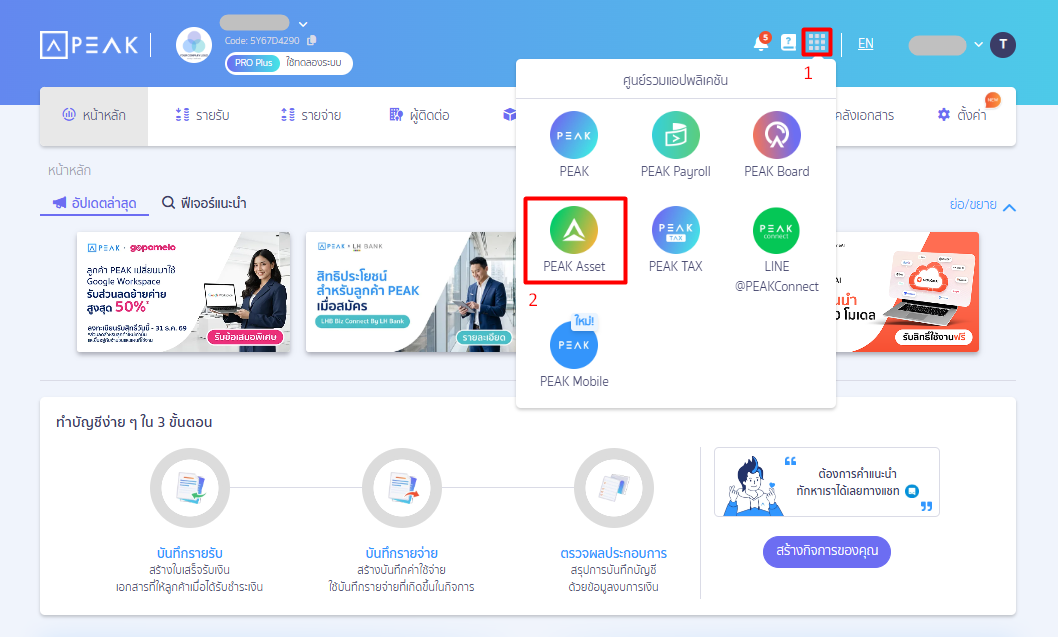Open the orange cloud laptop banner
The height and width of the screenshot is (637, 1058).
pyautogui.click(x=907, y=292)
